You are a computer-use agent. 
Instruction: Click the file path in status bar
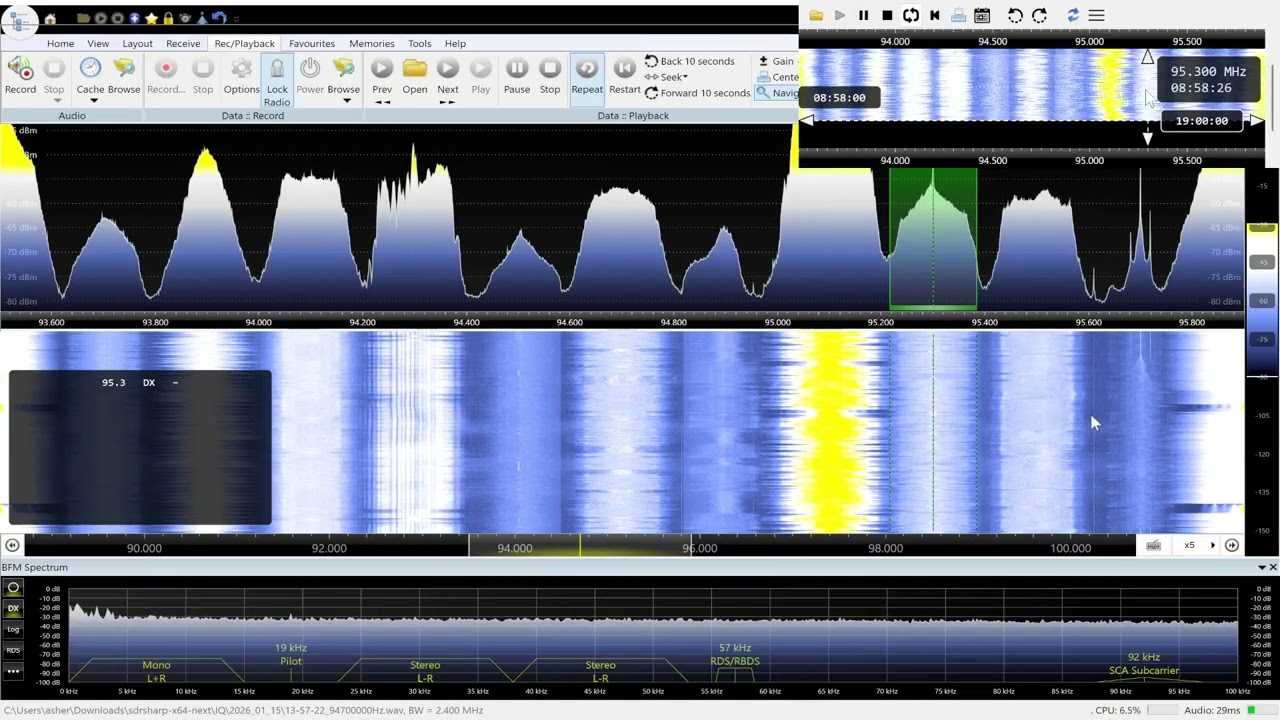[243, 710]
